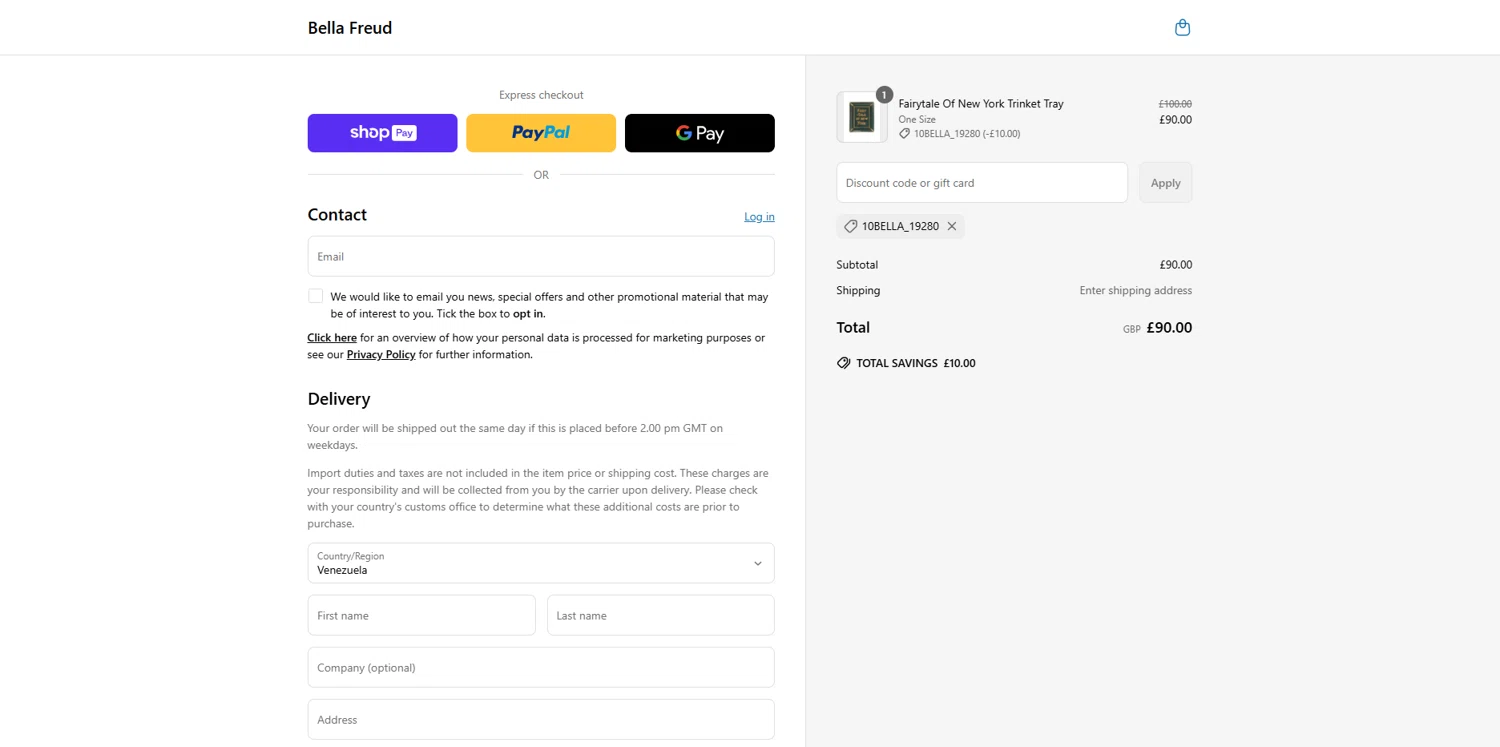Go to the Bella Freud store logo
1500x747 pixels.
pos(350,28)
